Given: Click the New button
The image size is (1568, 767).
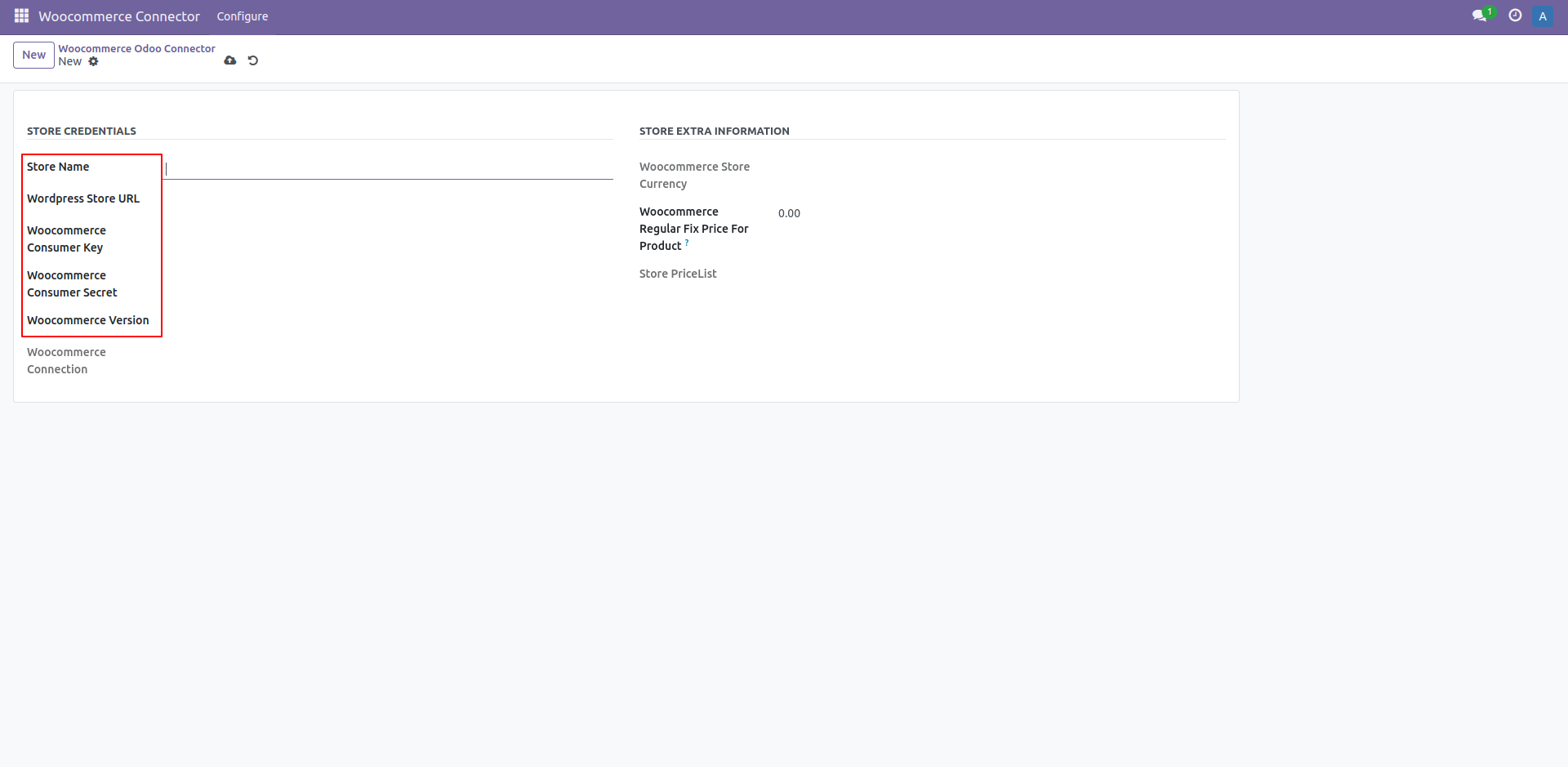Looking at the screenshot, I should (x=33, y=55).
